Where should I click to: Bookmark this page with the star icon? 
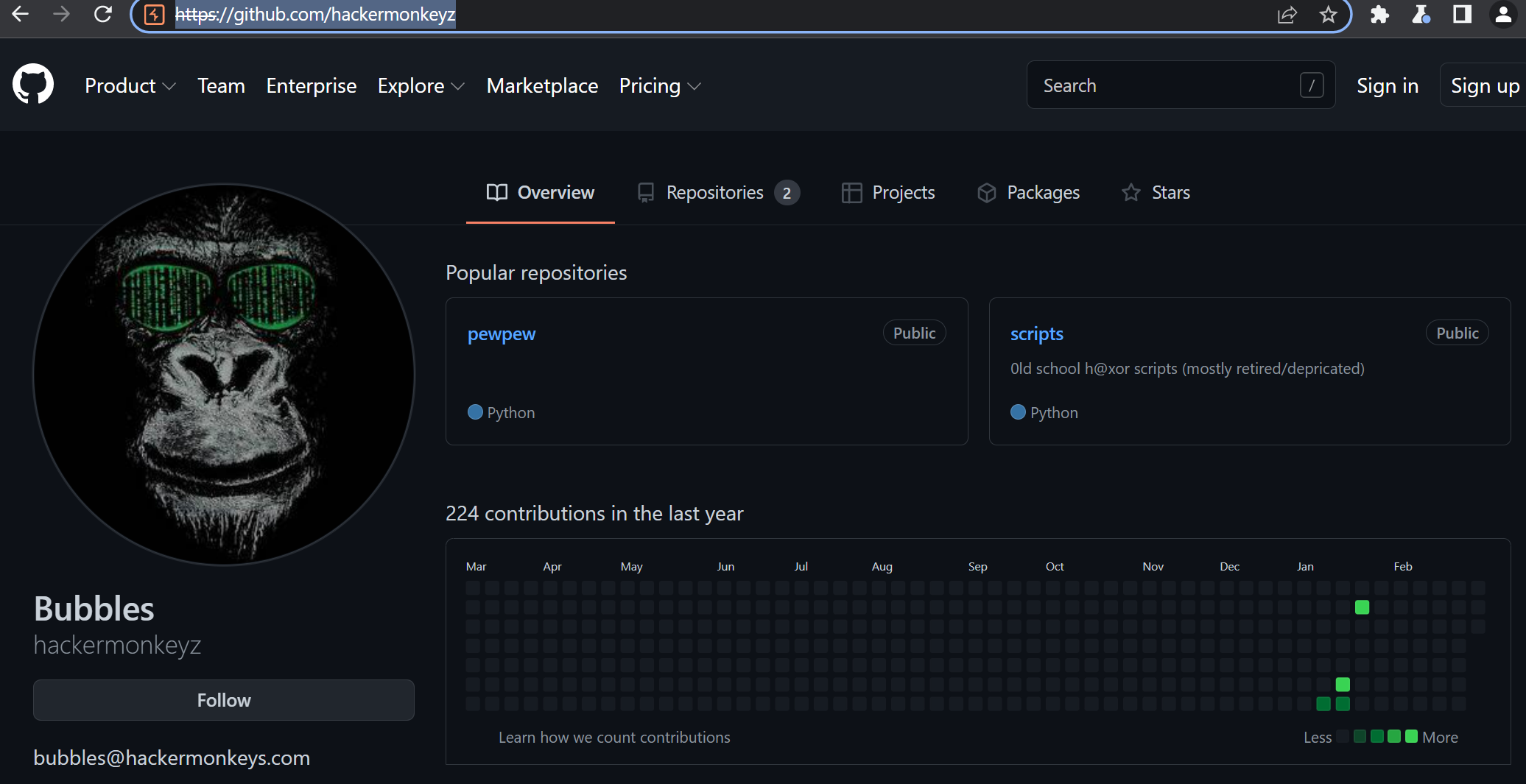coord(1328,15)
